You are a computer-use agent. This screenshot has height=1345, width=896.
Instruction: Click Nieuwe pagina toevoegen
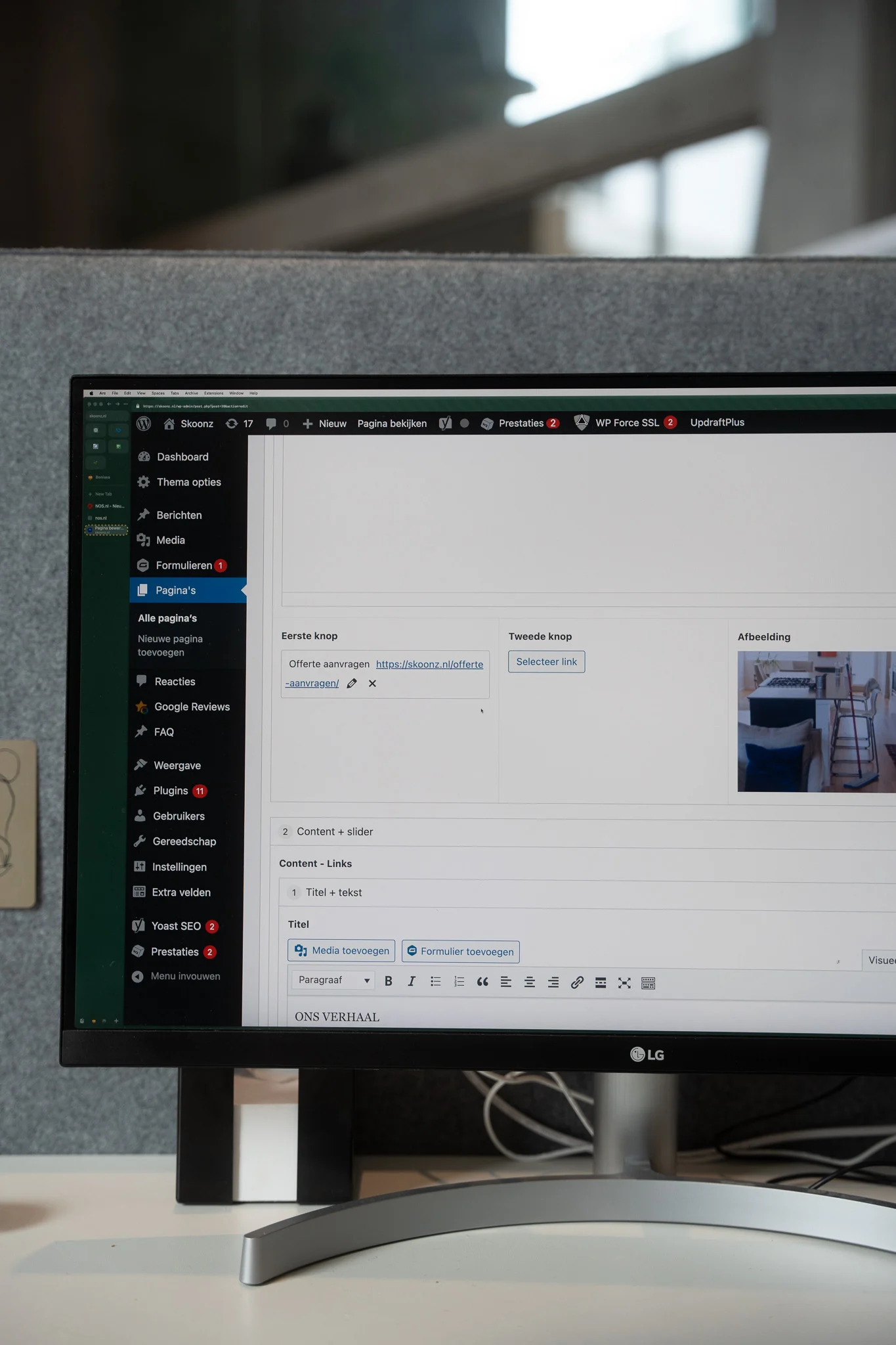pos(170,646)
